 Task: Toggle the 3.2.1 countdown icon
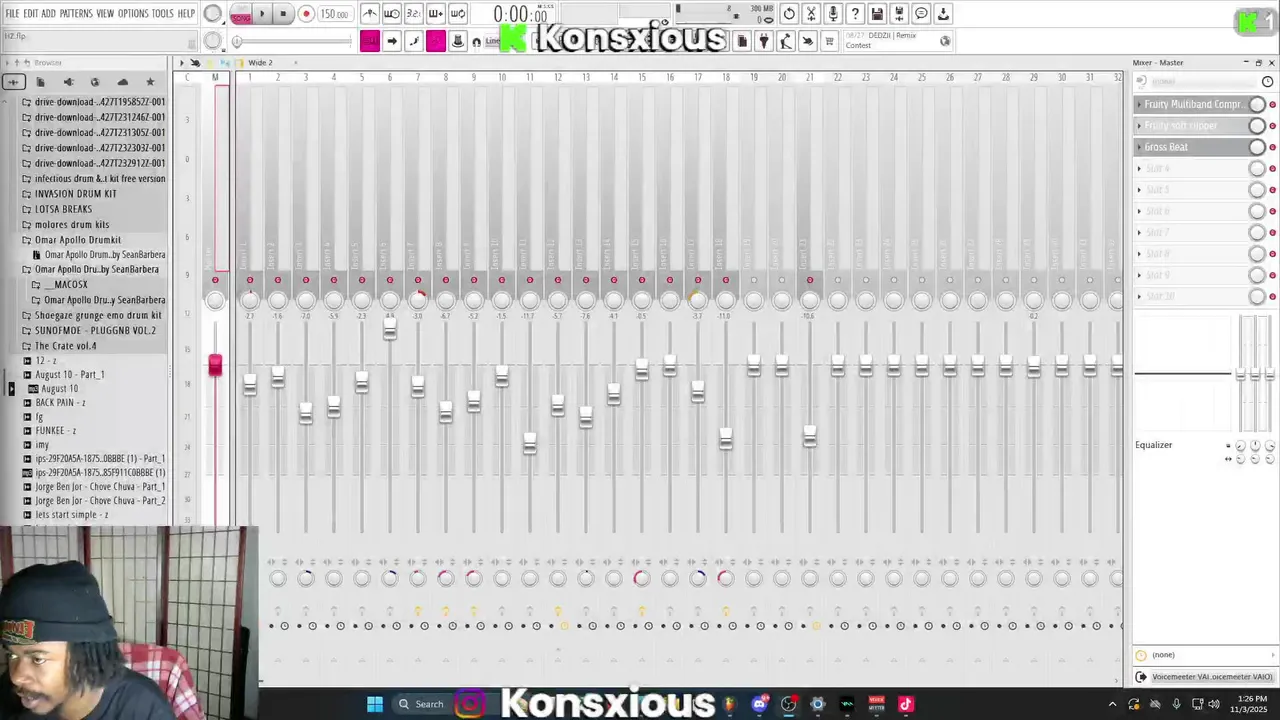pyautogui.click(x=414, y=14)
